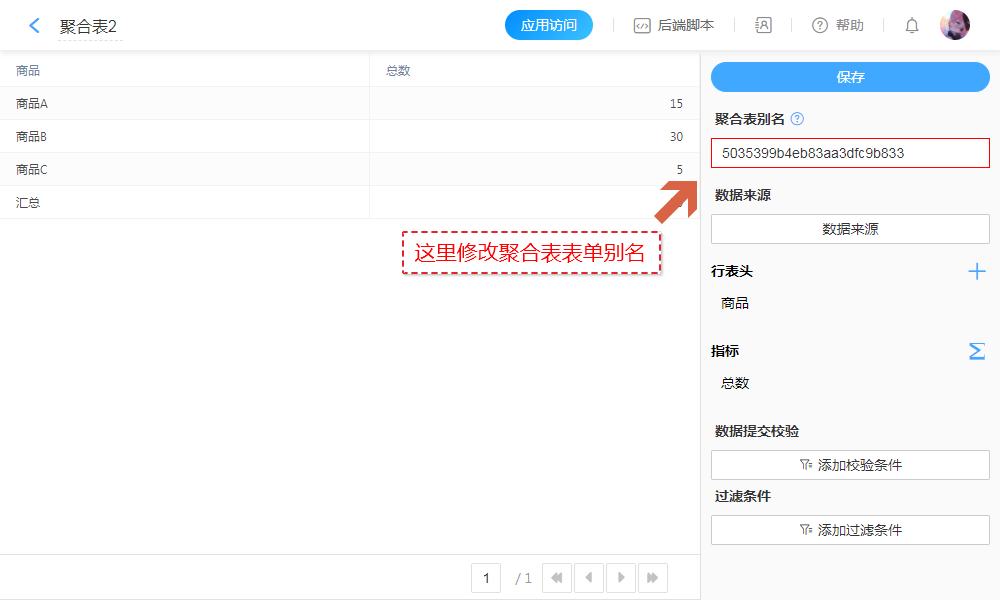Open the 数据来源 data source button

click(x=850, y=229)
